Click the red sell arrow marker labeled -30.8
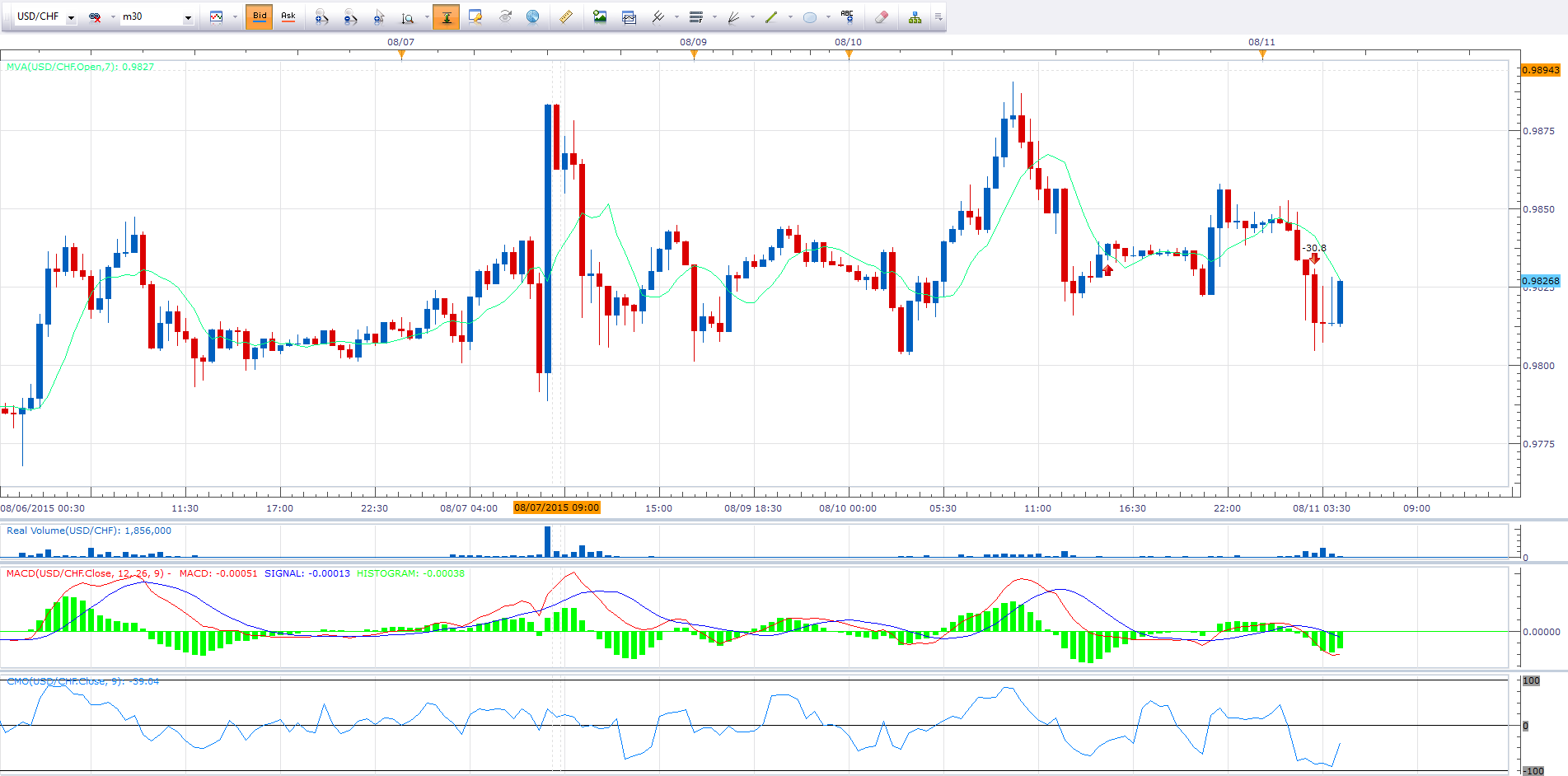The height and width of the screenshot is (776, 1568). pos(1314,259)
